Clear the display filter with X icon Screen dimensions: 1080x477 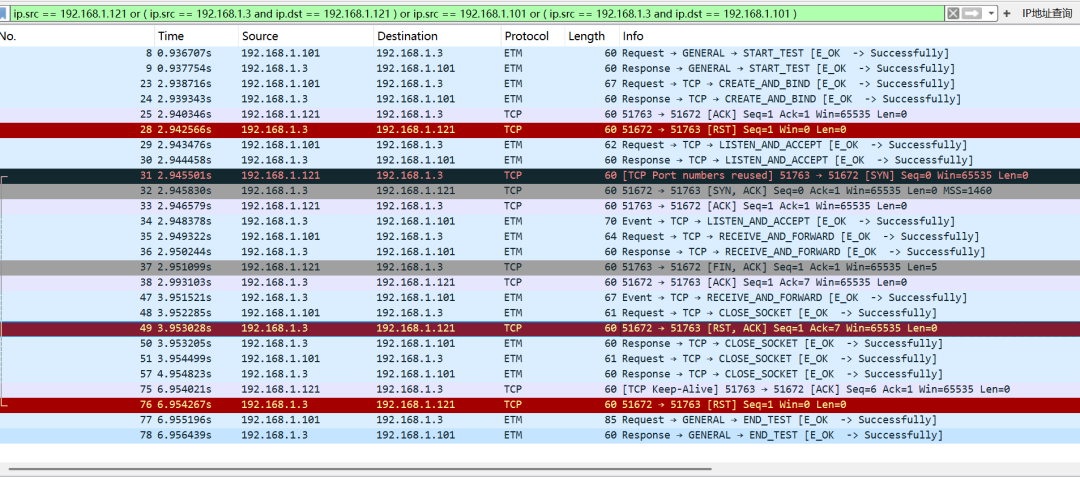(x=953, y=13)
